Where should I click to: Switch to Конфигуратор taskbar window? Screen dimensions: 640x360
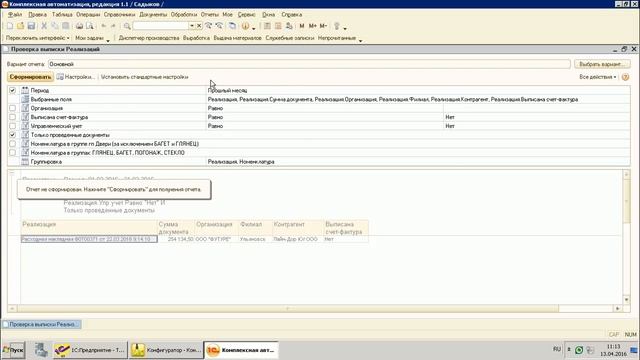(x=166, y=350)
